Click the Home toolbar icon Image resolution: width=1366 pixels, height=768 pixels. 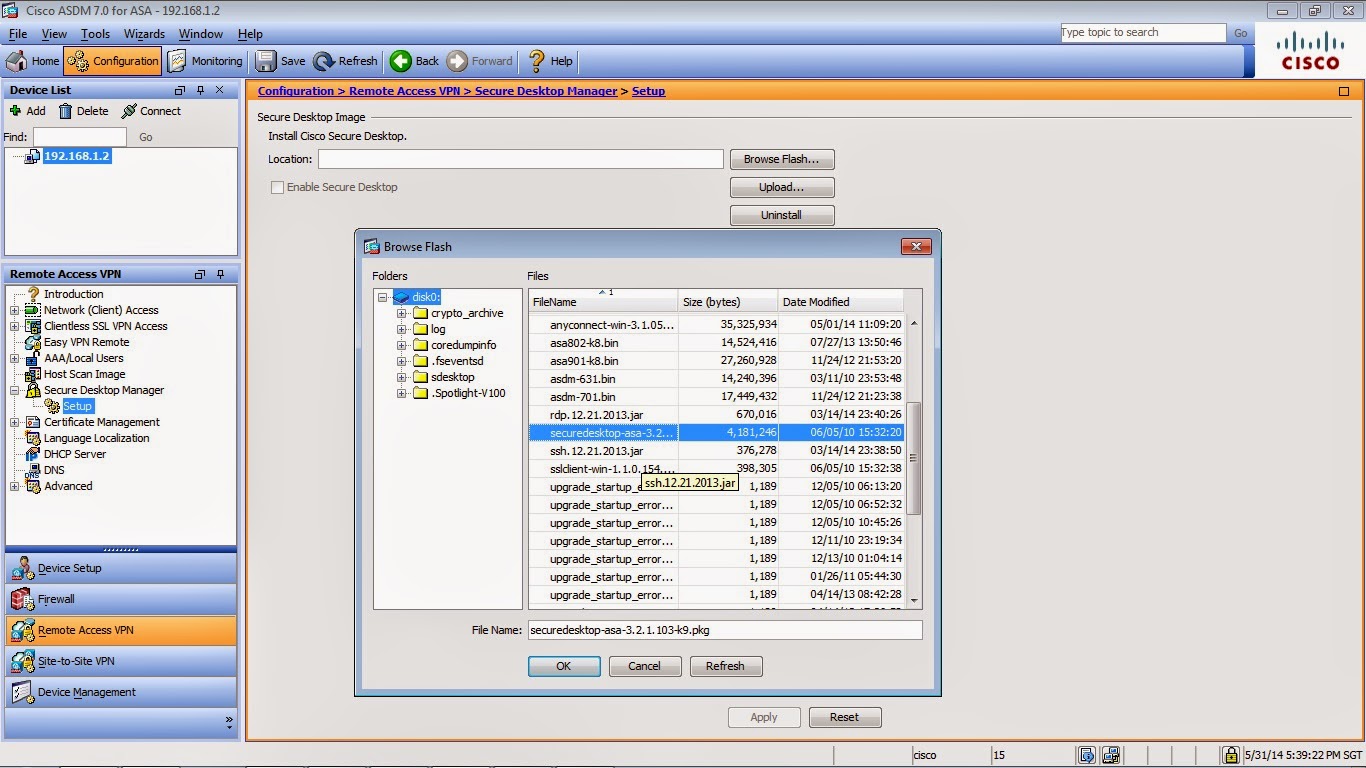coord(17,61)
